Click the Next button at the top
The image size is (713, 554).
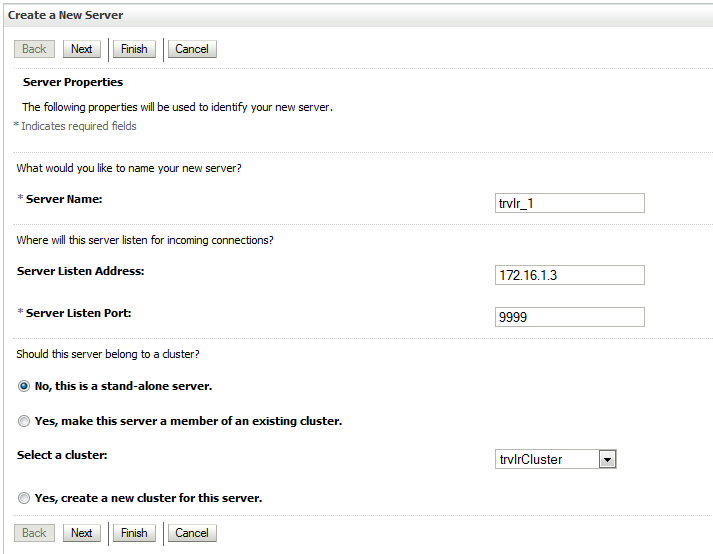tap(81, 49)
